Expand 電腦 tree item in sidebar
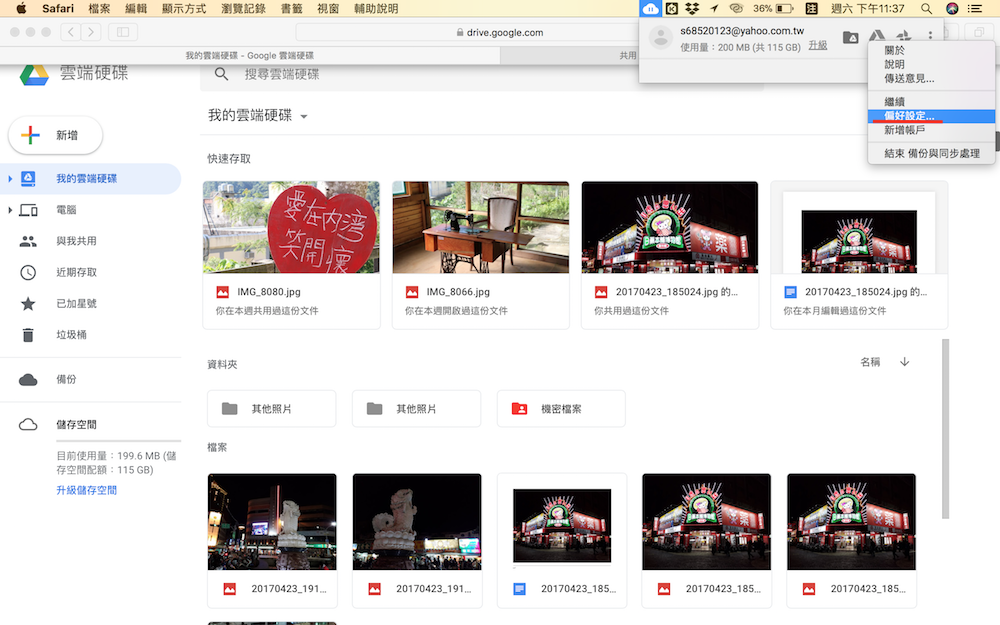The image size is (1000, 625). point(10,210)
